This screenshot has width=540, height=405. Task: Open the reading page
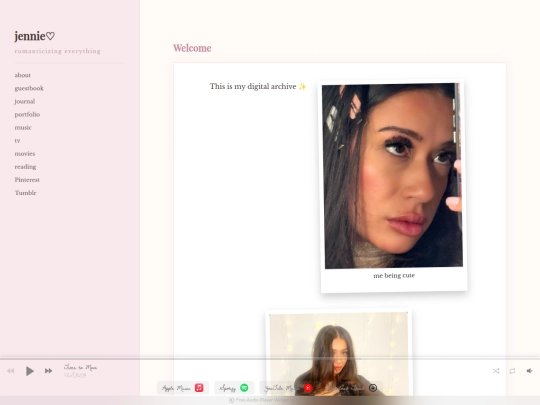pos(25,167)
